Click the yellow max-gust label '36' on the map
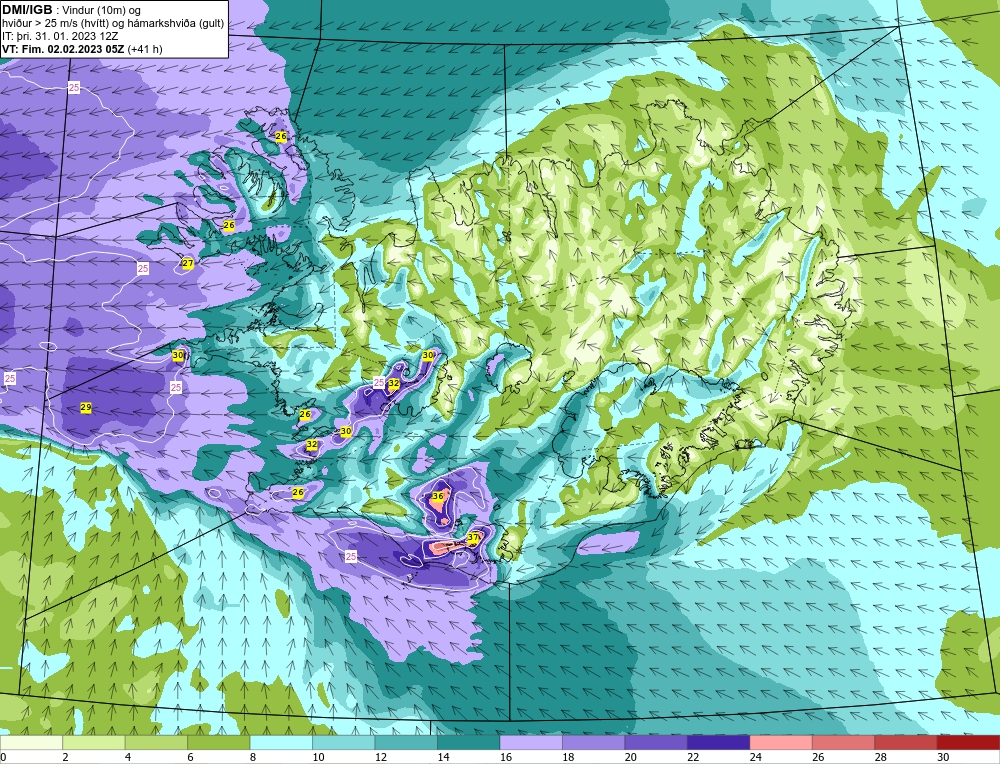 point(438,496)
